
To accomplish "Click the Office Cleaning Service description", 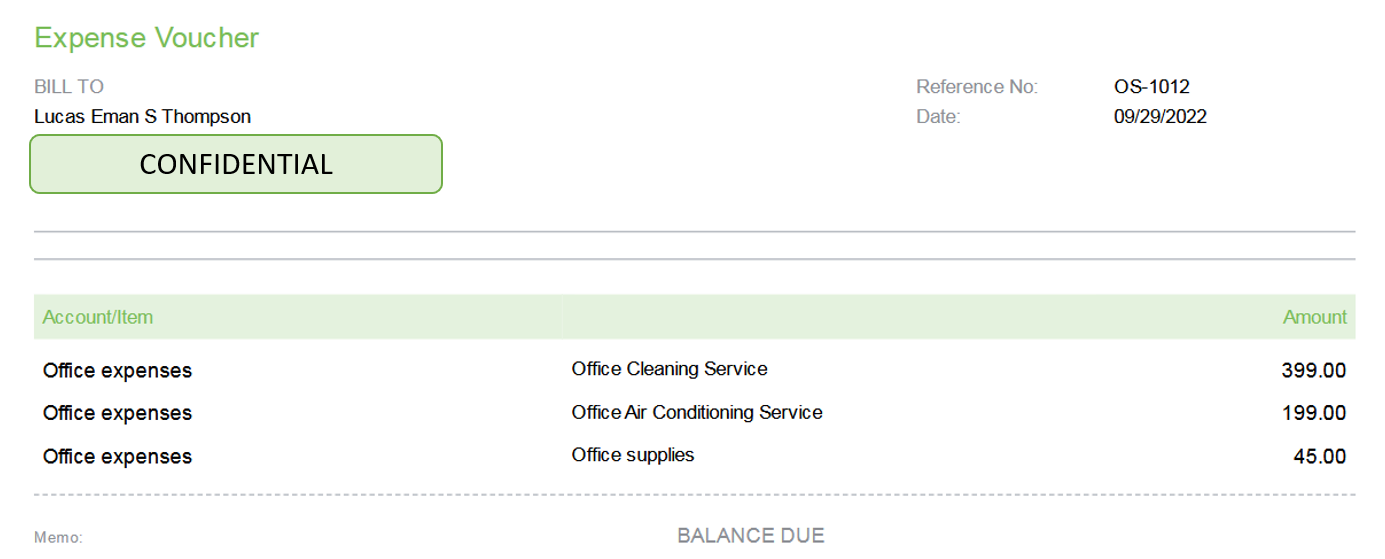I will pyautogui.click(x=669, y=369).
